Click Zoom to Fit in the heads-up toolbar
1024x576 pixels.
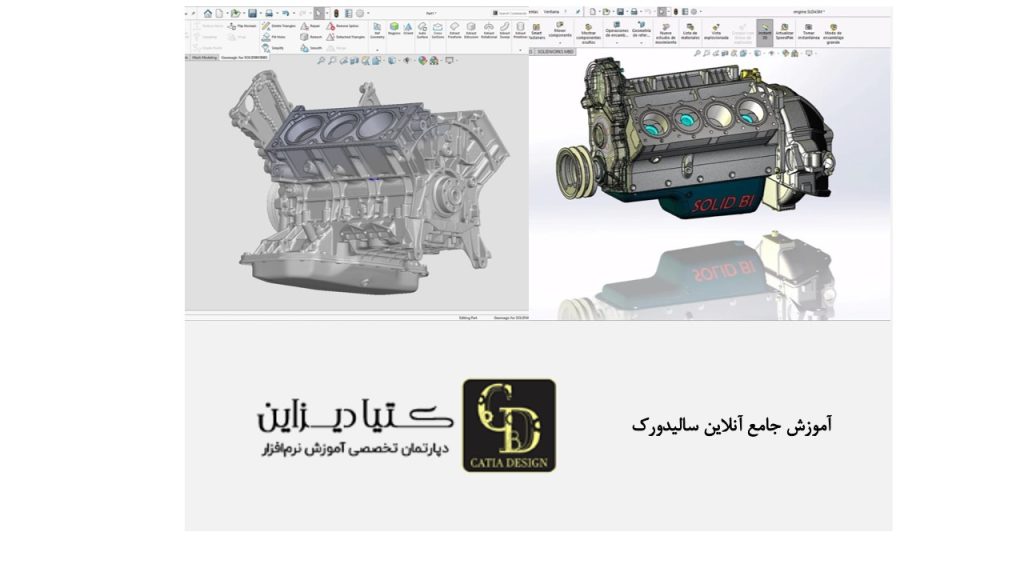point(322,60)
